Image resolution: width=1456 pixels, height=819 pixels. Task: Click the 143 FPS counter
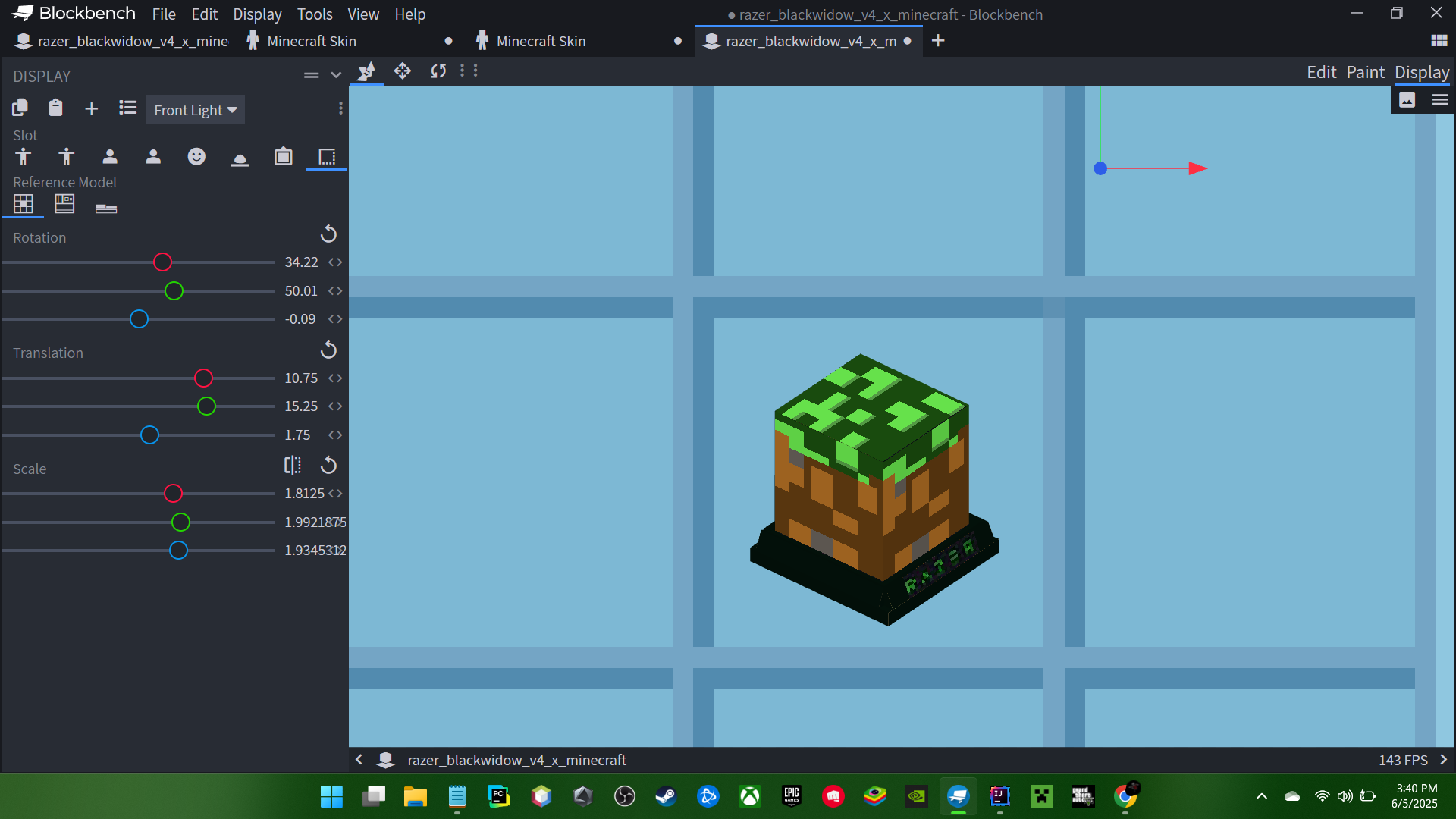(x=1403, y=760)
